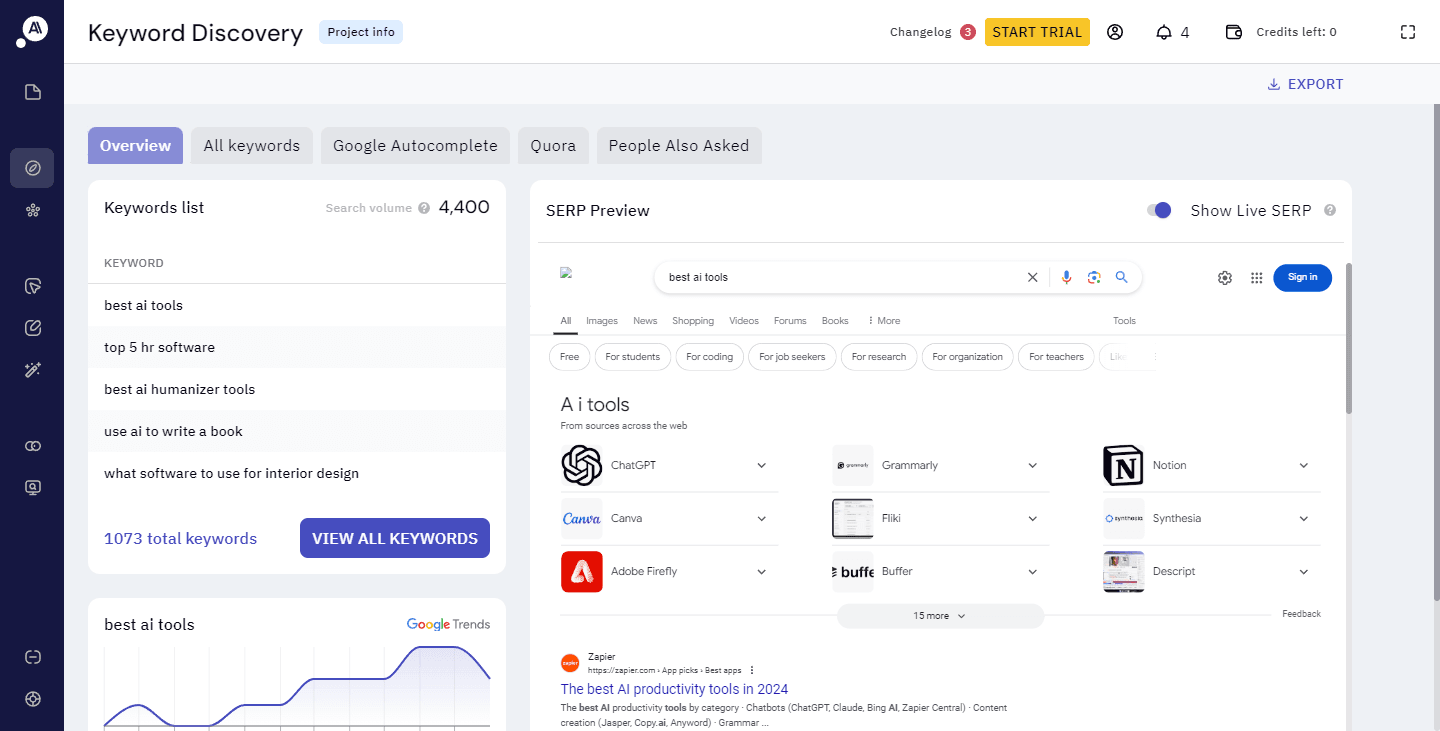This screenshot has height=731, width=1440.
Task: Open the Changelog link
Action: pyautogui.click(x=920, y=32)
